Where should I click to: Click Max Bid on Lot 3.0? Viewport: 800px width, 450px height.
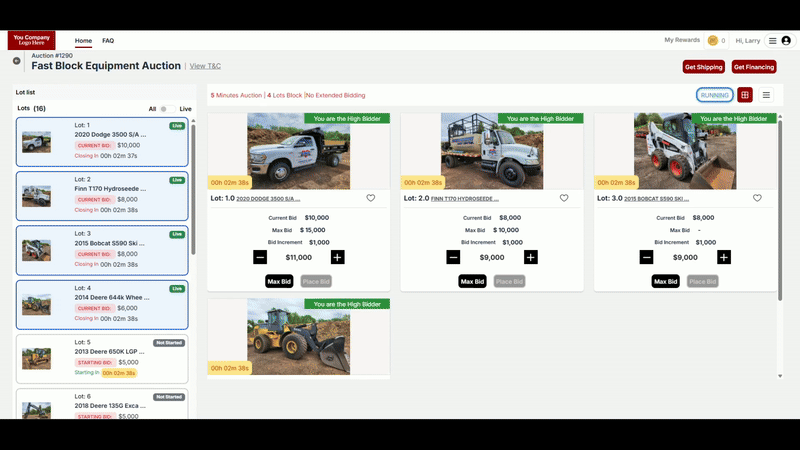point(665,281)
